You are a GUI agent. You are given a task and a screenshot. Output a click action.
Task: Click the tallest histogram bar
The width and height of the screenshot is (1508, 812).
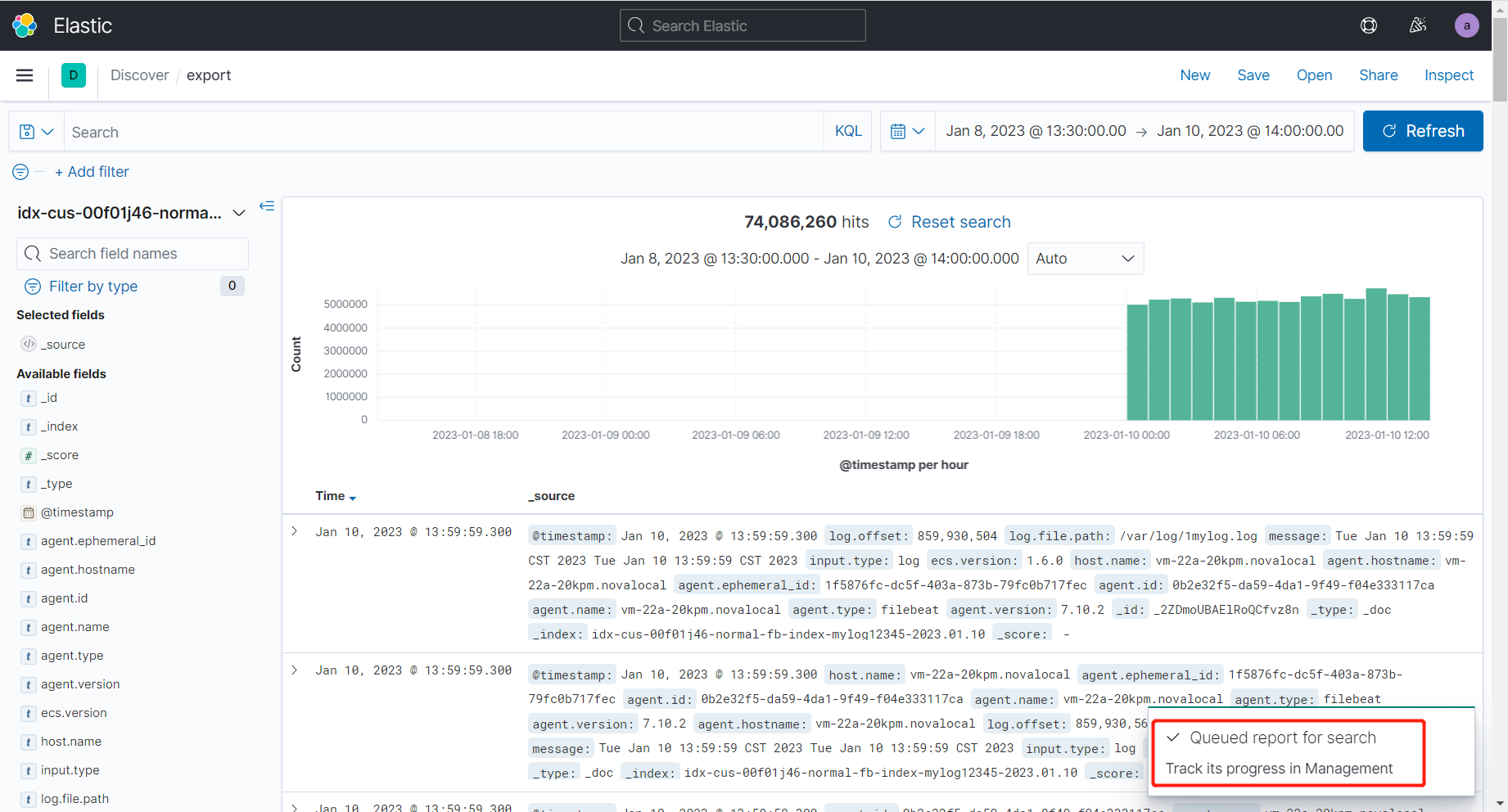pos(1376,354)
